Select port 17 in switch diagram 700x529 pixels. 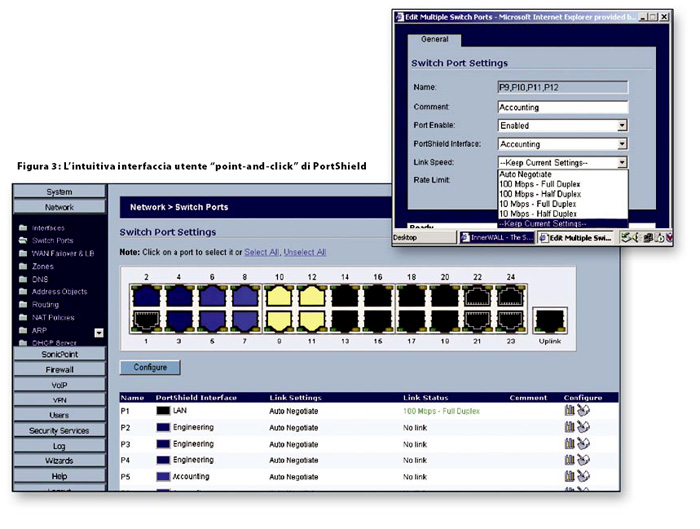pos(411,321)
